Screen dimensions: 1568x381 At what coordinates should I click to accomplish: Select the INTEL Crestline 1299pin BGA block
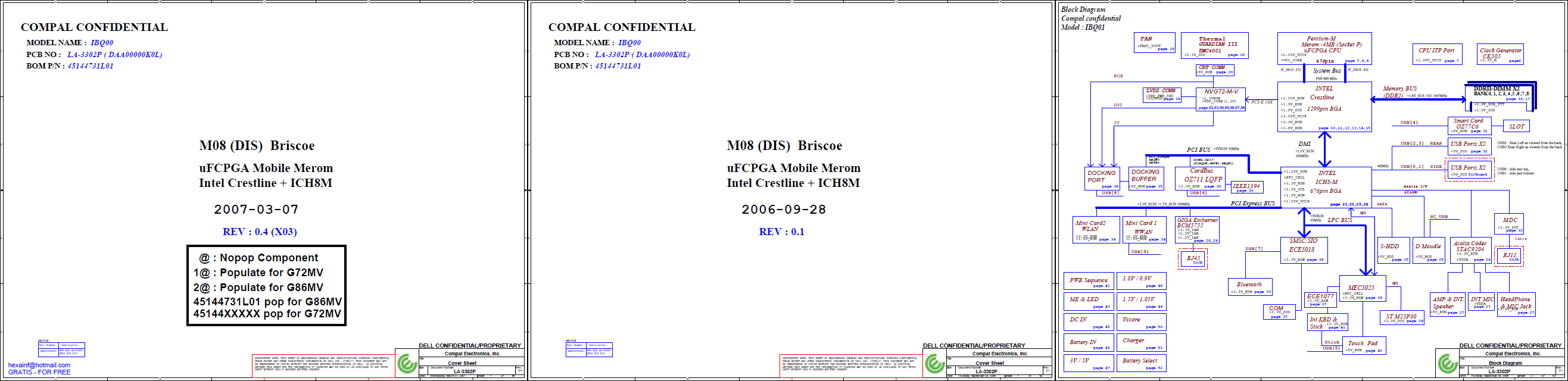click(x=1324, y=107)
